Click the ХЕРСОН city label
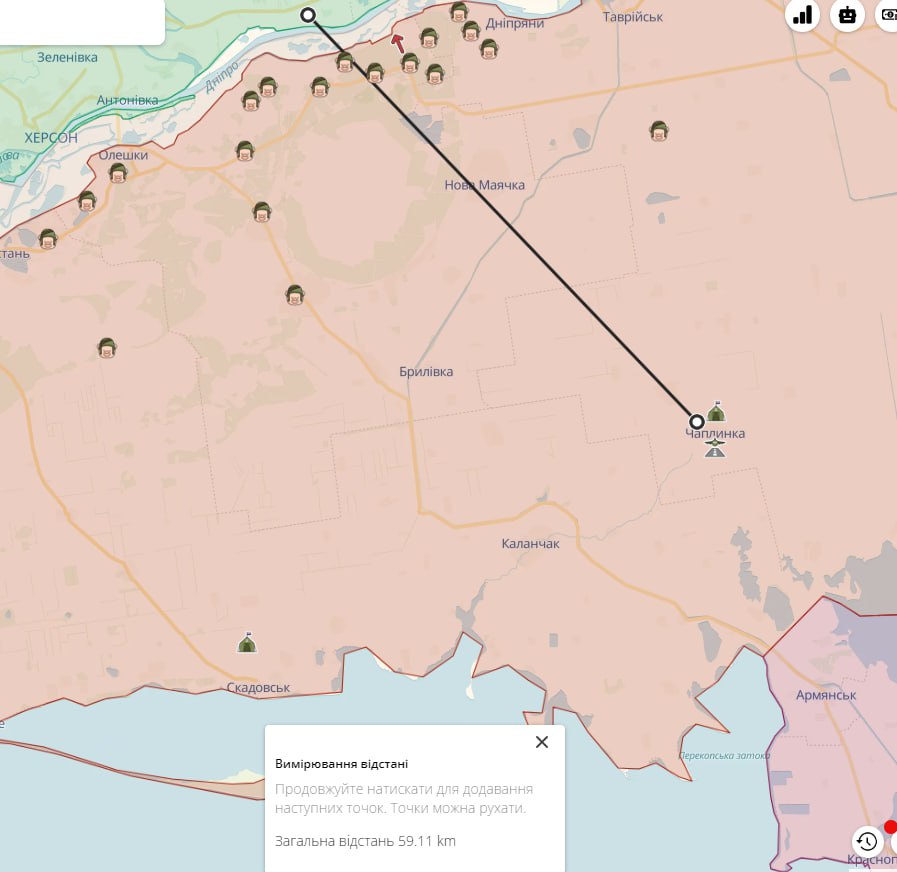Image resolution: width=897 pixels, height=872 pixels. click(51, 138)
